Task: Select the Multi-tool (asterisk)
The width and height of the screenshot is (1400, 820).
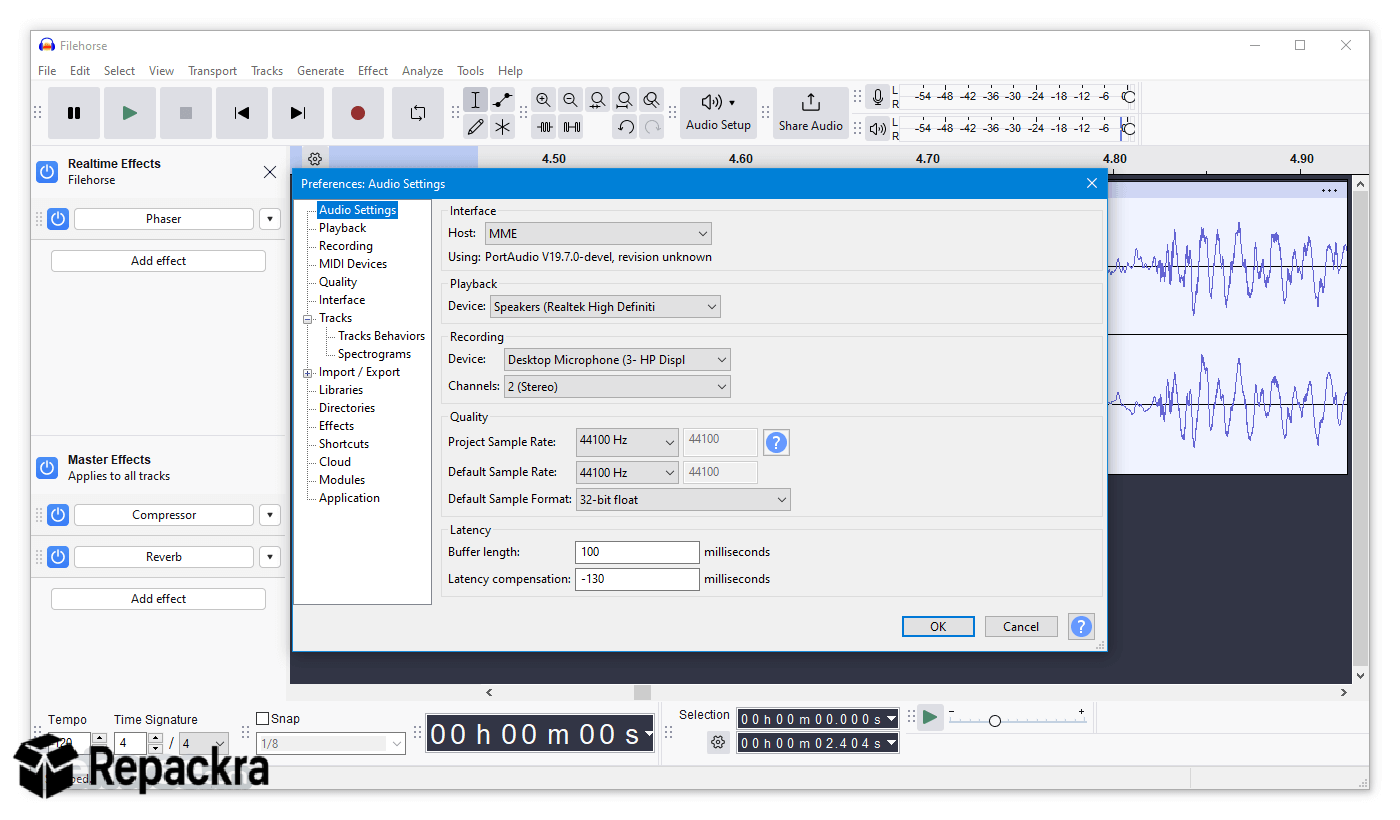Action: click(503, 127)
